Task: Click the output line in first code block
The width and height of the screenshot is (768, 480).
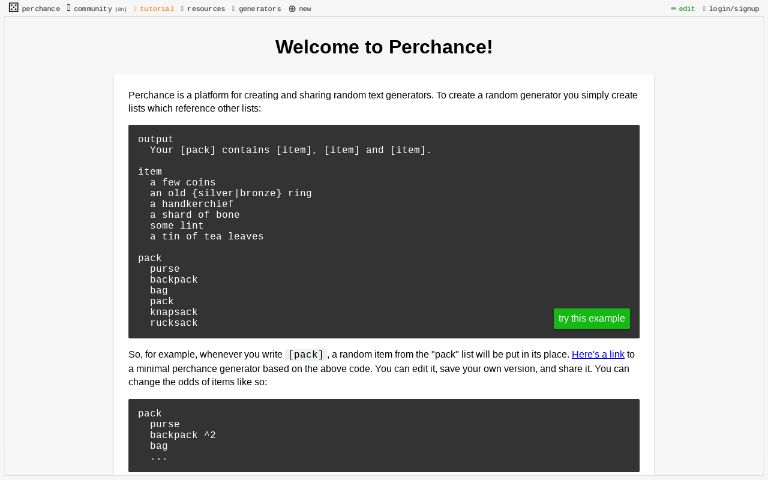Action: click(155, 139)
